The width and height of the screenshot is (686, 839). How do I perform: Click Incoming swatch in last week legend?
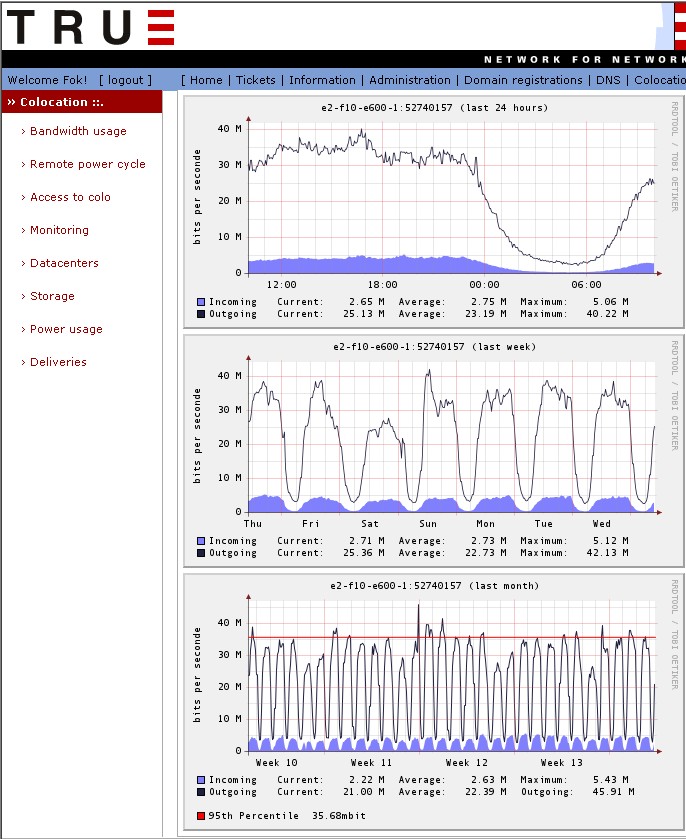(x=201, y=541)
